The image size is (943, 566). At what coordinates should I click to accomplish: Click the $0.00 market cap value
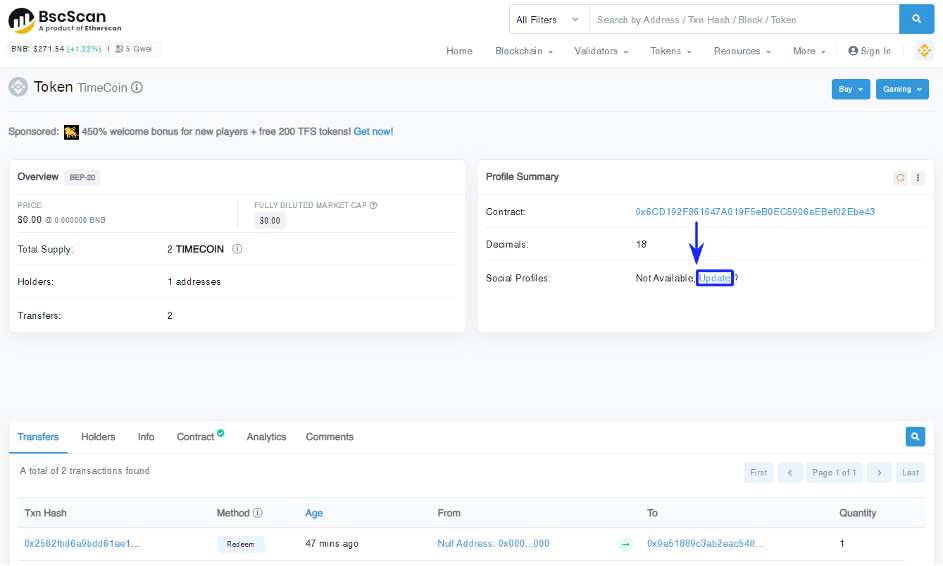point(270,221)
